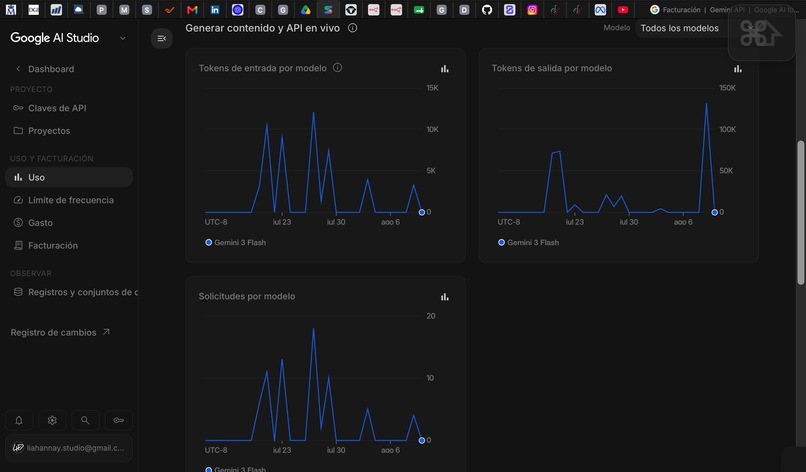Switch to the pinned tab labeled M
Screen dimensions: 806x472
124,10
